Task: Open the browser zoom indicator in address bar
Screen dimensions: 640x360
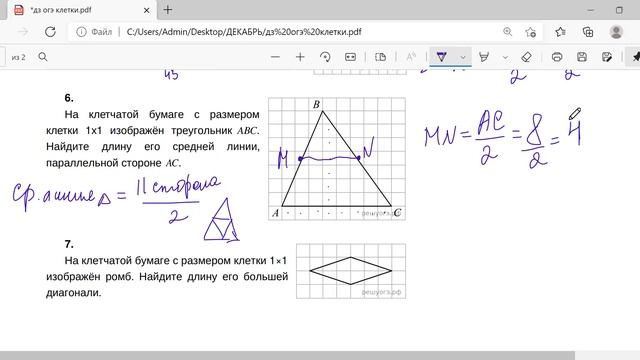Action: point(507,32)
